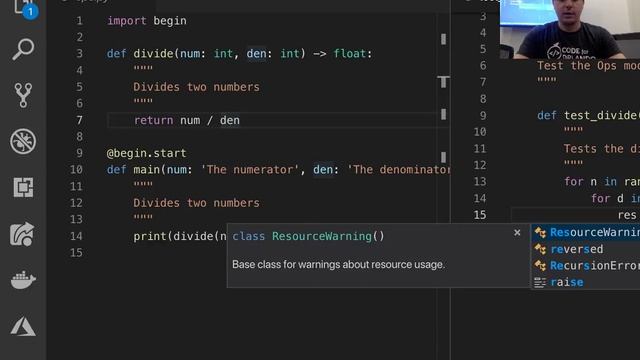Image resolution: width=640 pixels, height=360 pixels.
Task: Click the raise keyword snippet icon
Action: [x=540, y=282]
